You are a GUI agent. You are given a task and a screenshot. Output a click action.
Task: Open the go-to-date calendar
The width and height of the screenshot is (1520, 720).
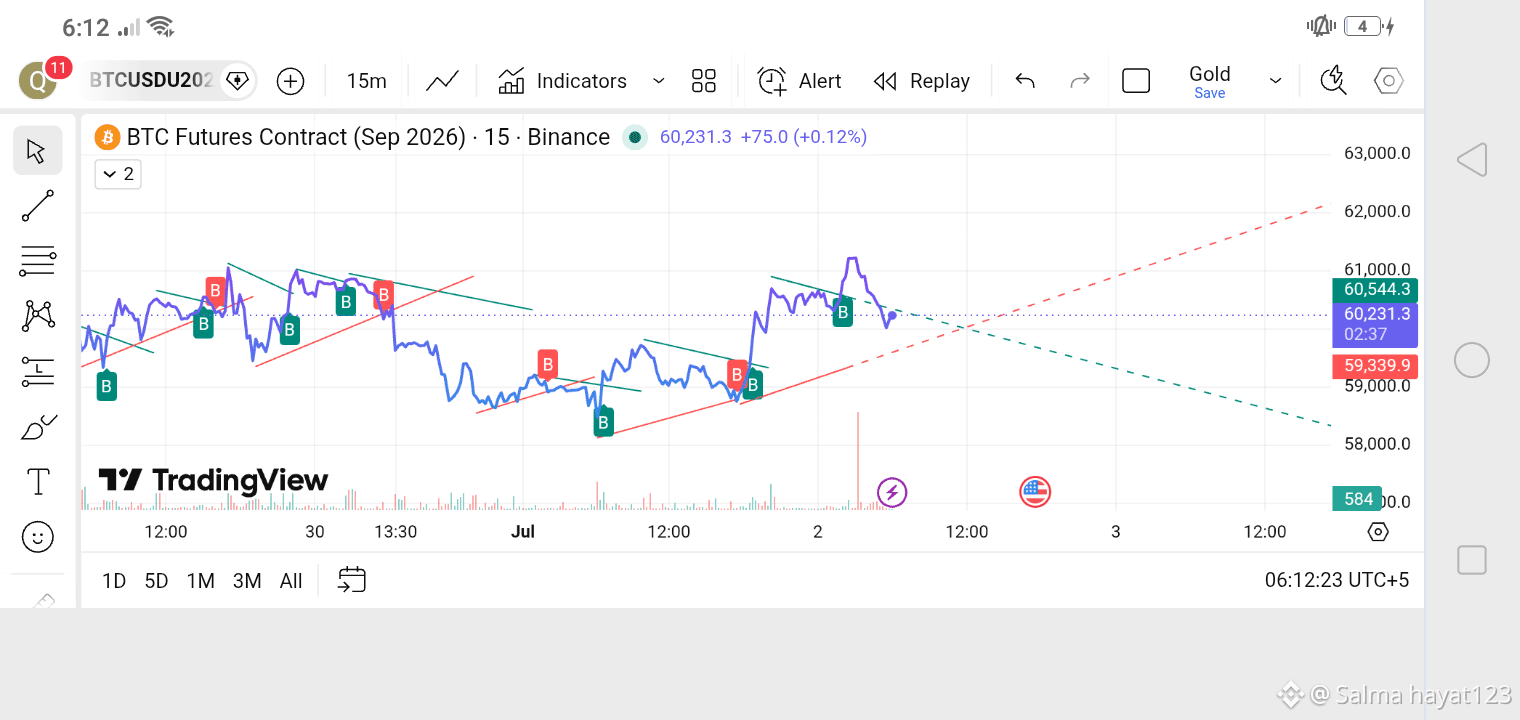click(x=352, y=580)
